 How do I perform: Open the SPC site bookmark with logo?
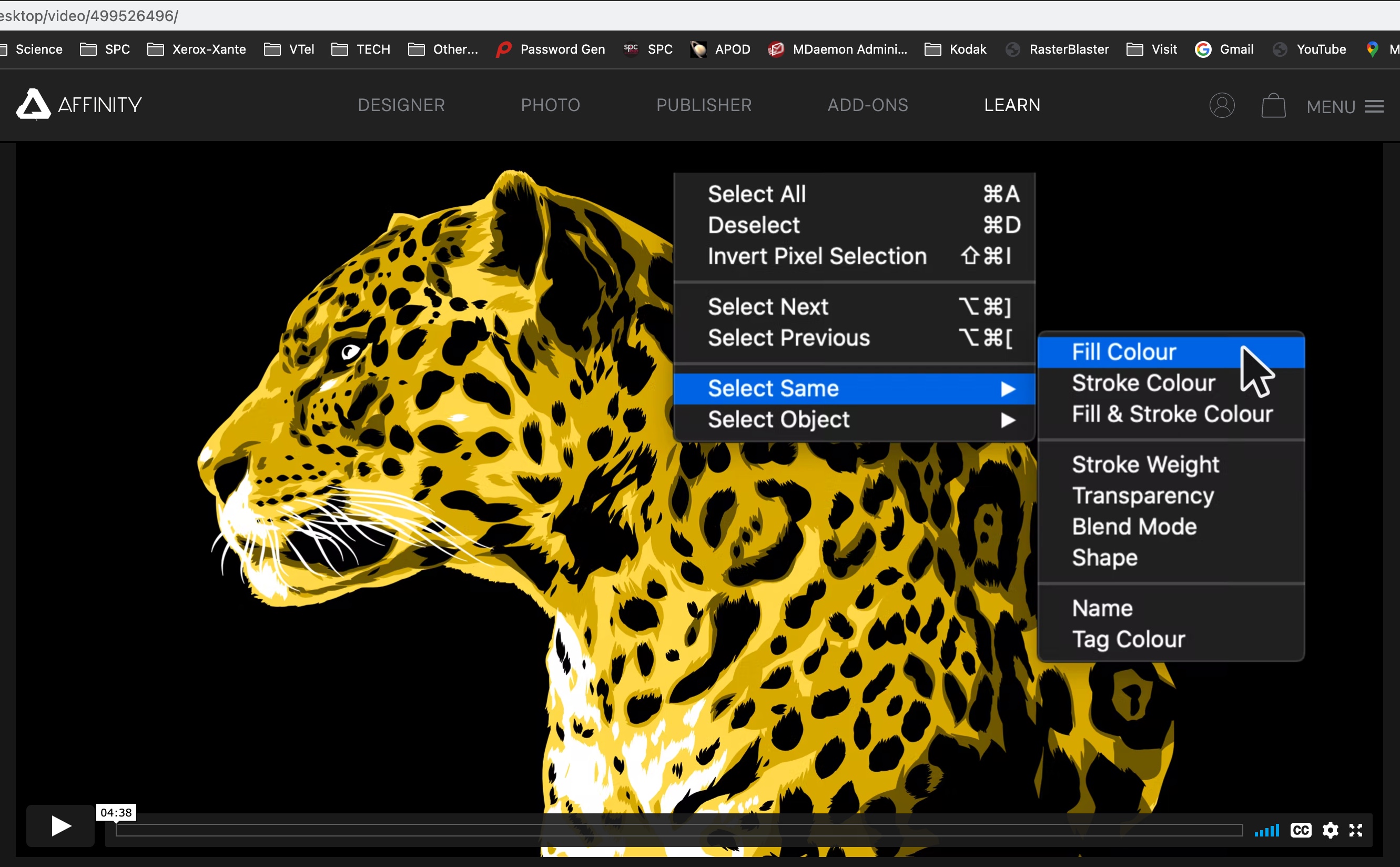(648, 49)
